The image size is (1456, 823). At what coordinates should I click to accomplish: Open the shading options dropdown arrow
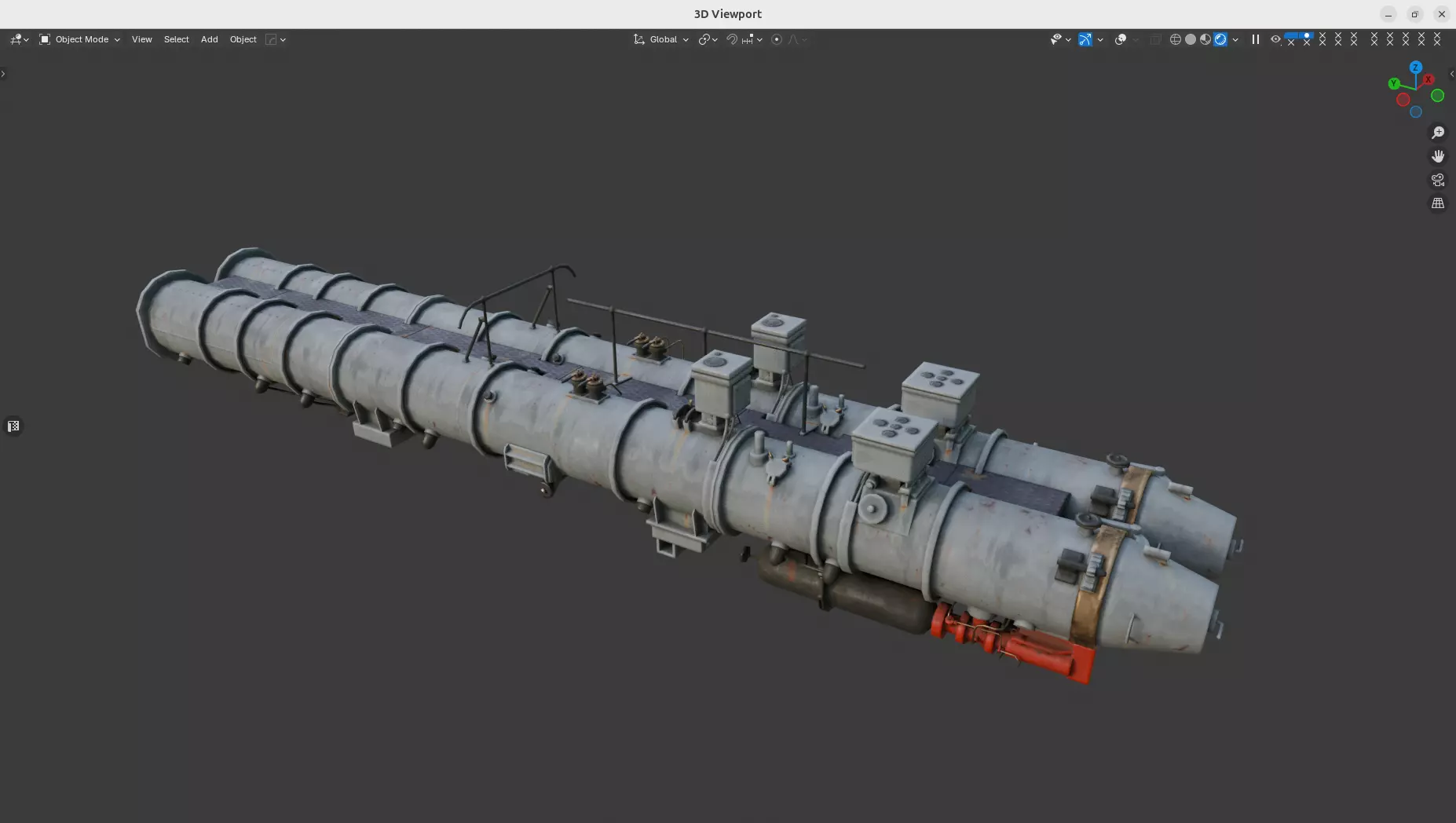1235,39
